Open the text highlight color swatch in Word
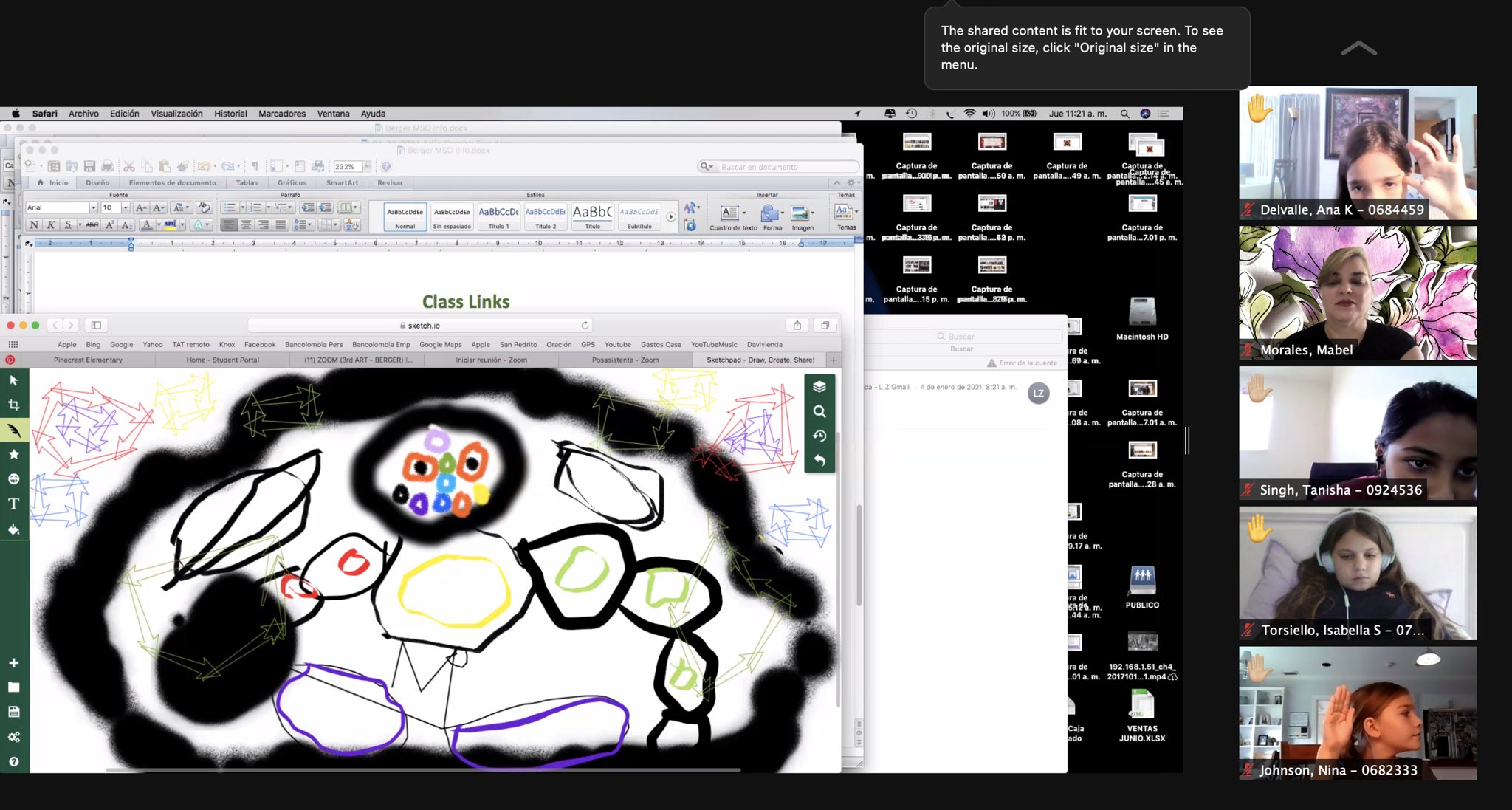1512x810 pixels. (171, 224)
